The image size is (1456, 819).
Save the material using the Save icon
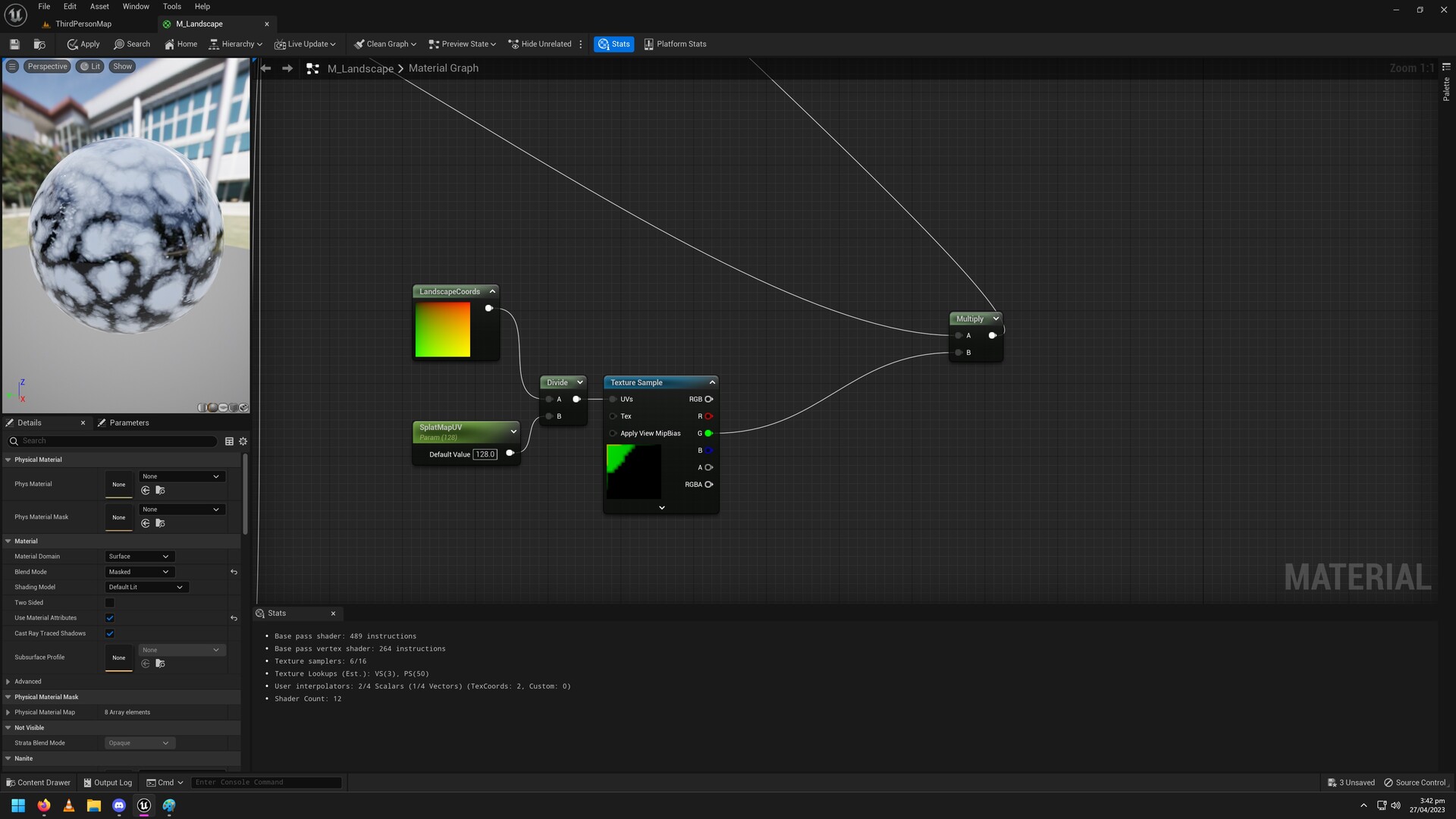(x=14, y=43)
